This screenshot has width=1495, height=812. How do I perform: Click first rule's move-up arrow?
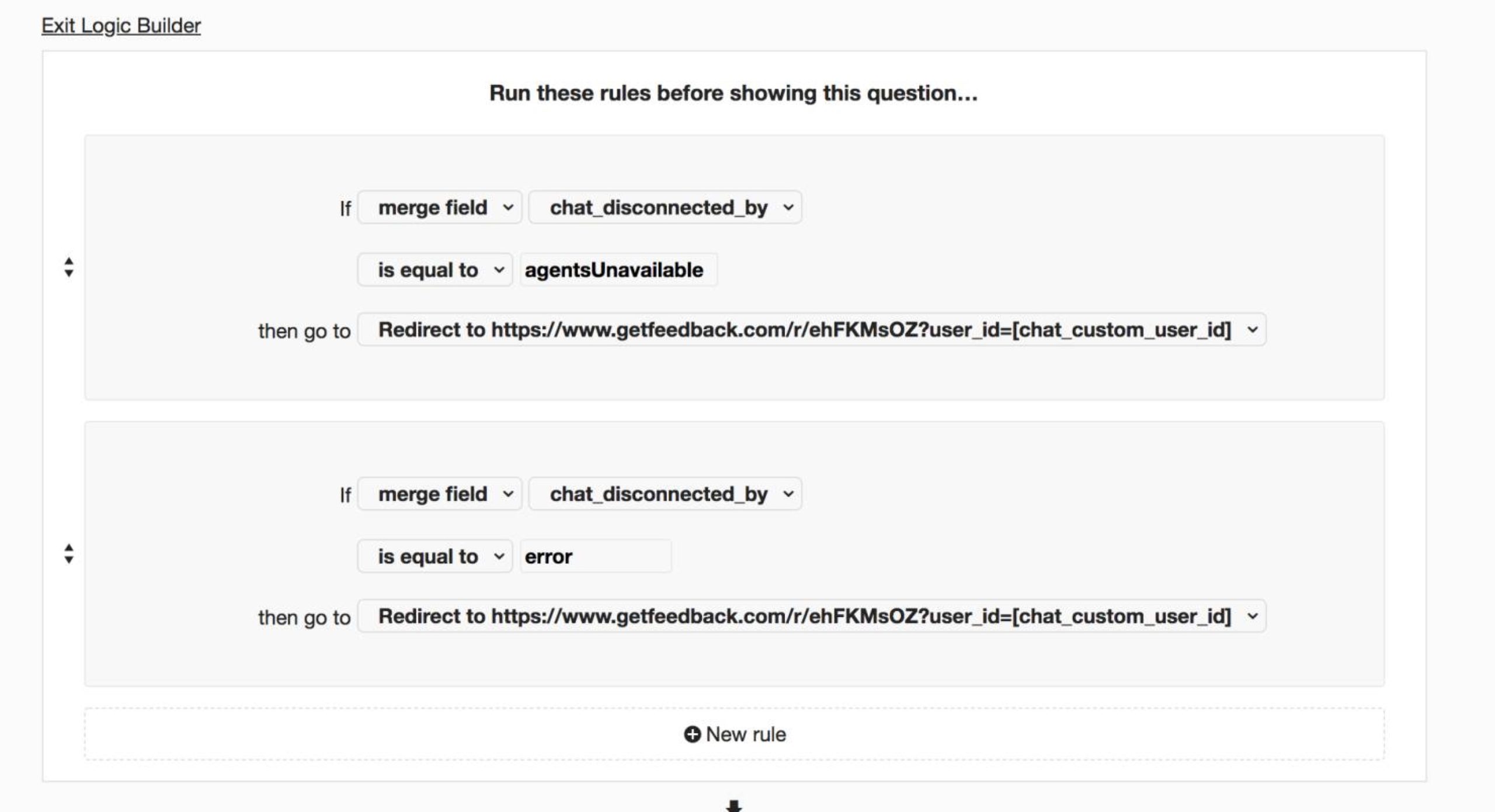pyautogui.click(x=69, y=260)
